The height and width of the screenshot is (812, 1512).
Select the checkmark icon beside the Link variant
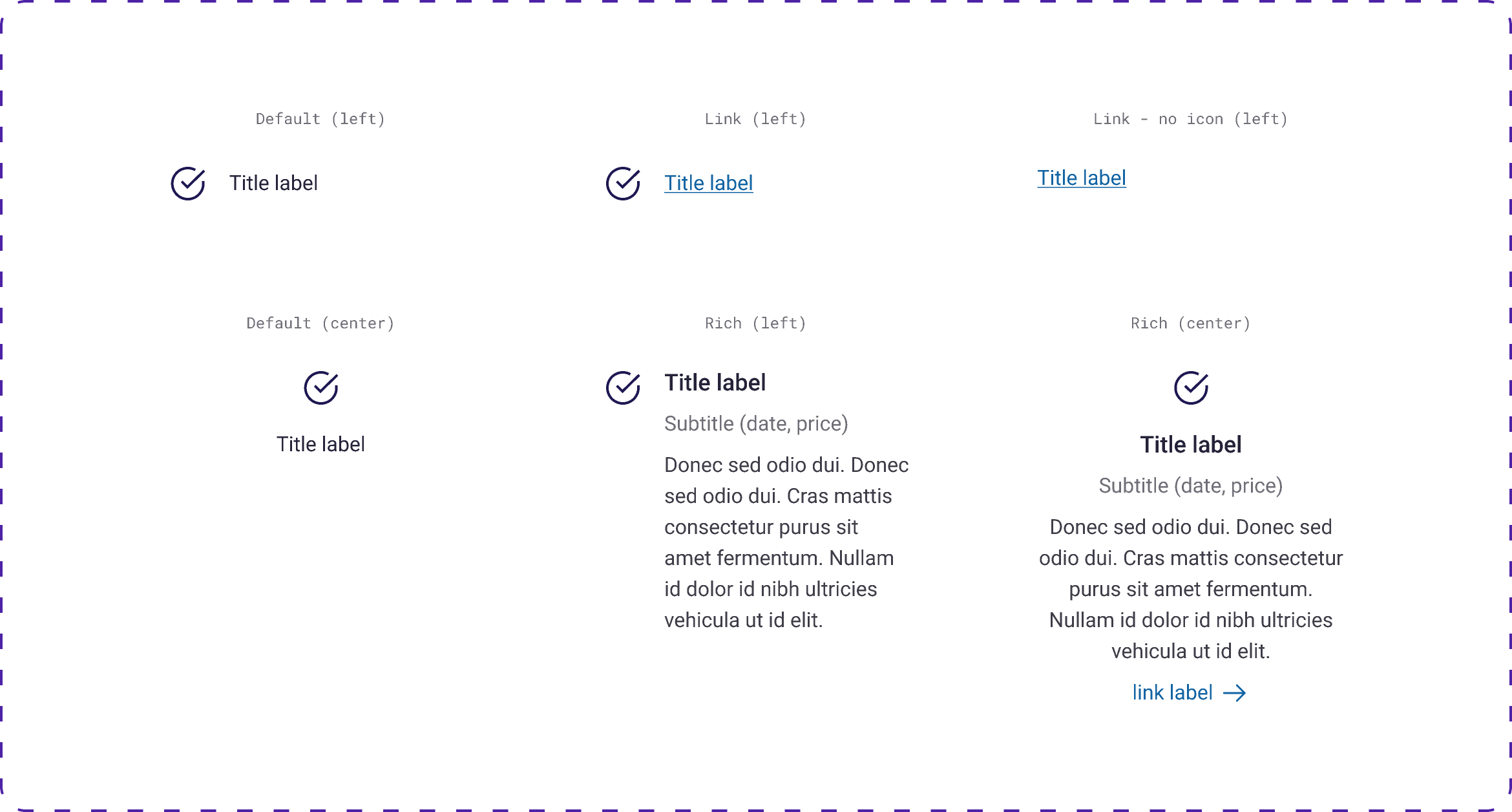tap(622, 183)
